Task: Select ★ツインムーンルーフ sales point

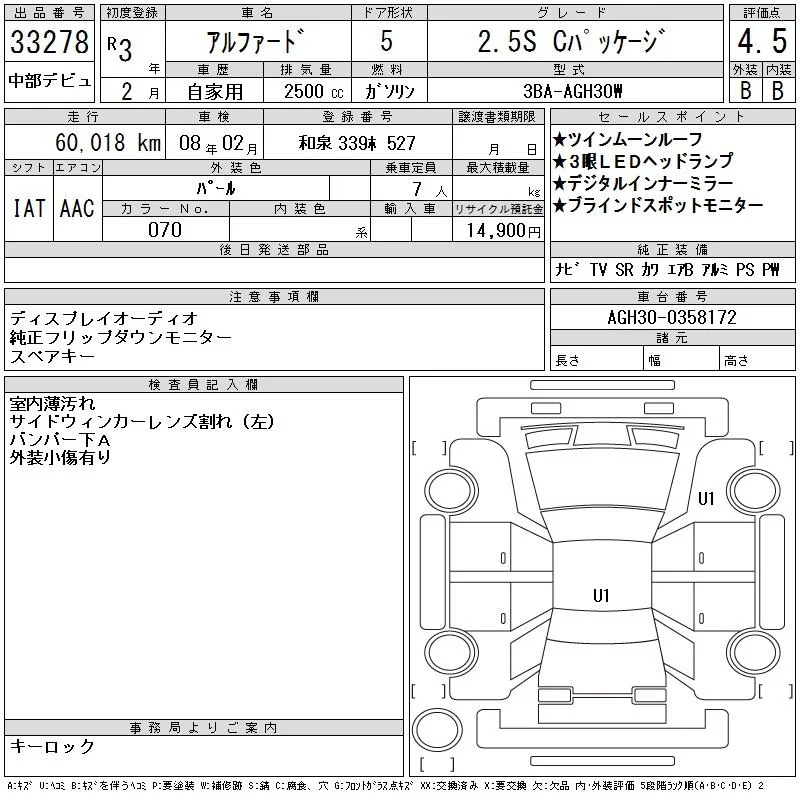Action: (x=628, y=139)
